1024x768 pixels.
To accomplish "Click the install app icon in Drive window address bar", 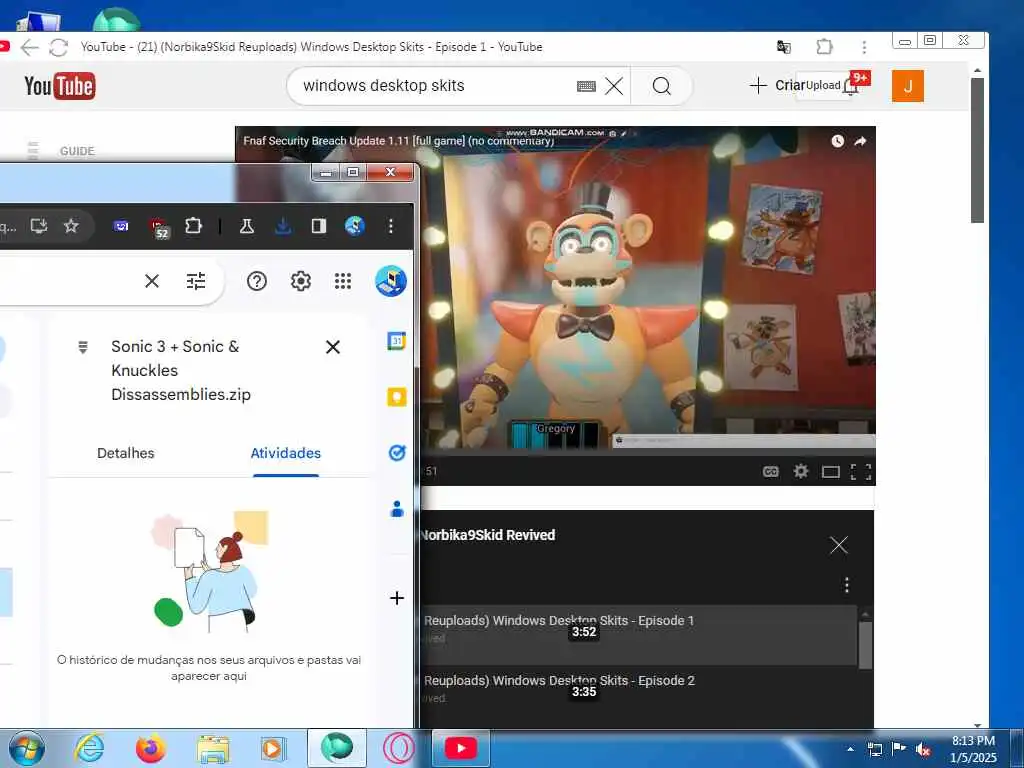I will tap(39, 226).
